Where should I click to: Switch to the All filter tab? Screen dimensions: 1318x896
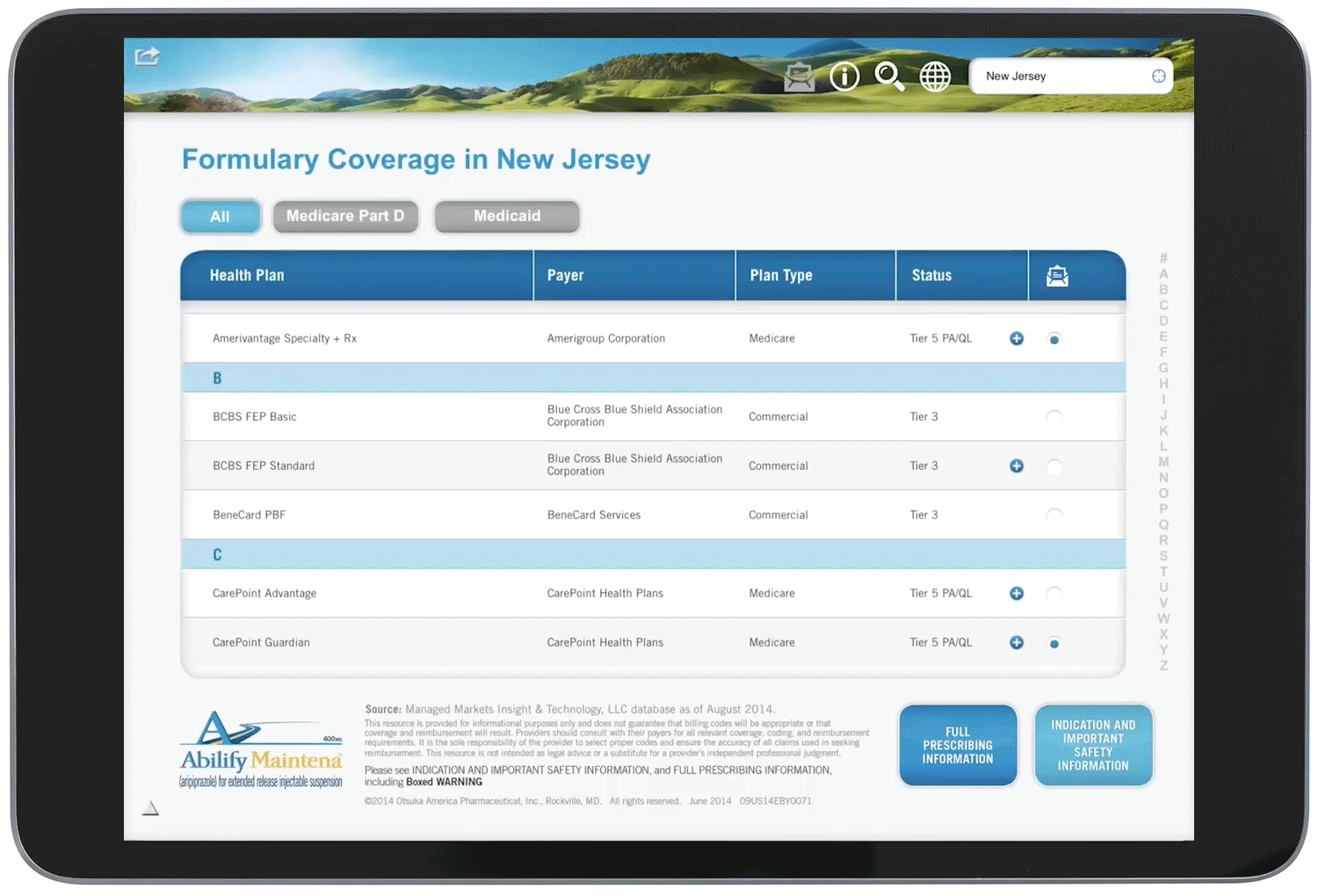point(221,216)
